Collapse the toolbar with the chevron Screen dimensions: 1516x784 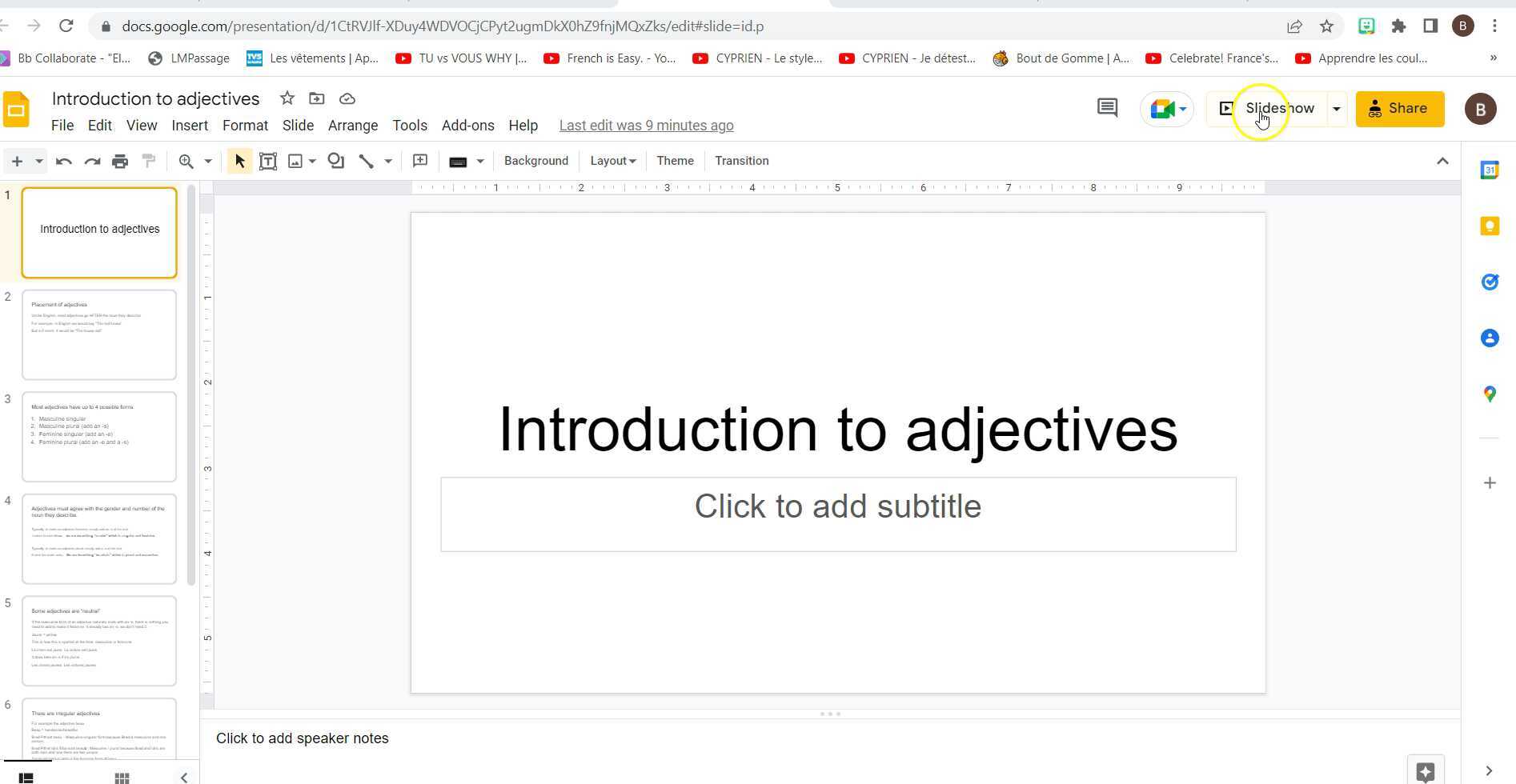tap(1442, 161)
